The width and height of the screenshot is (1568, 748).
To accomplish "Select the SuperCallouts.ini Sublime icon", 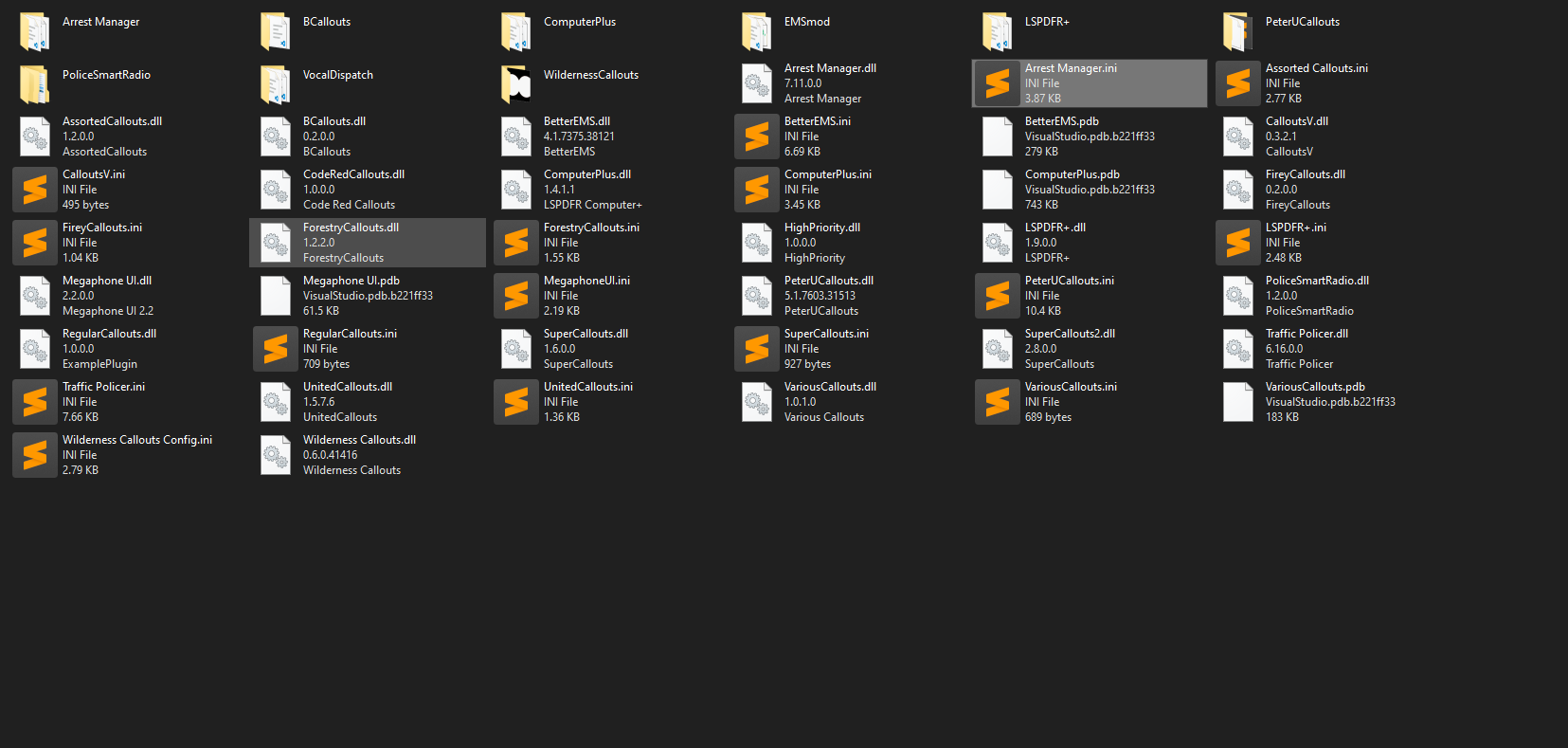I will pos(757,349).
